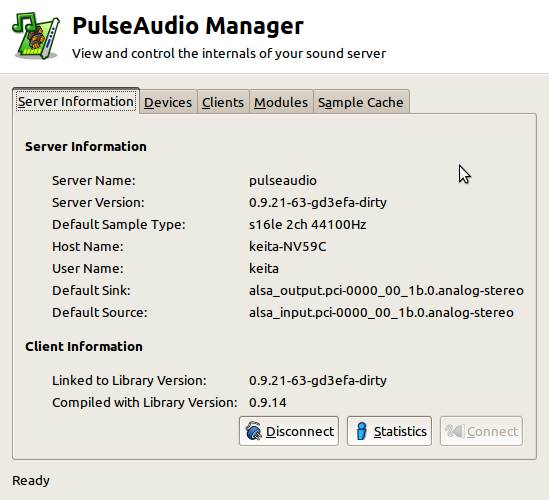Click the blue info icon on Statistics

[362, 431]
